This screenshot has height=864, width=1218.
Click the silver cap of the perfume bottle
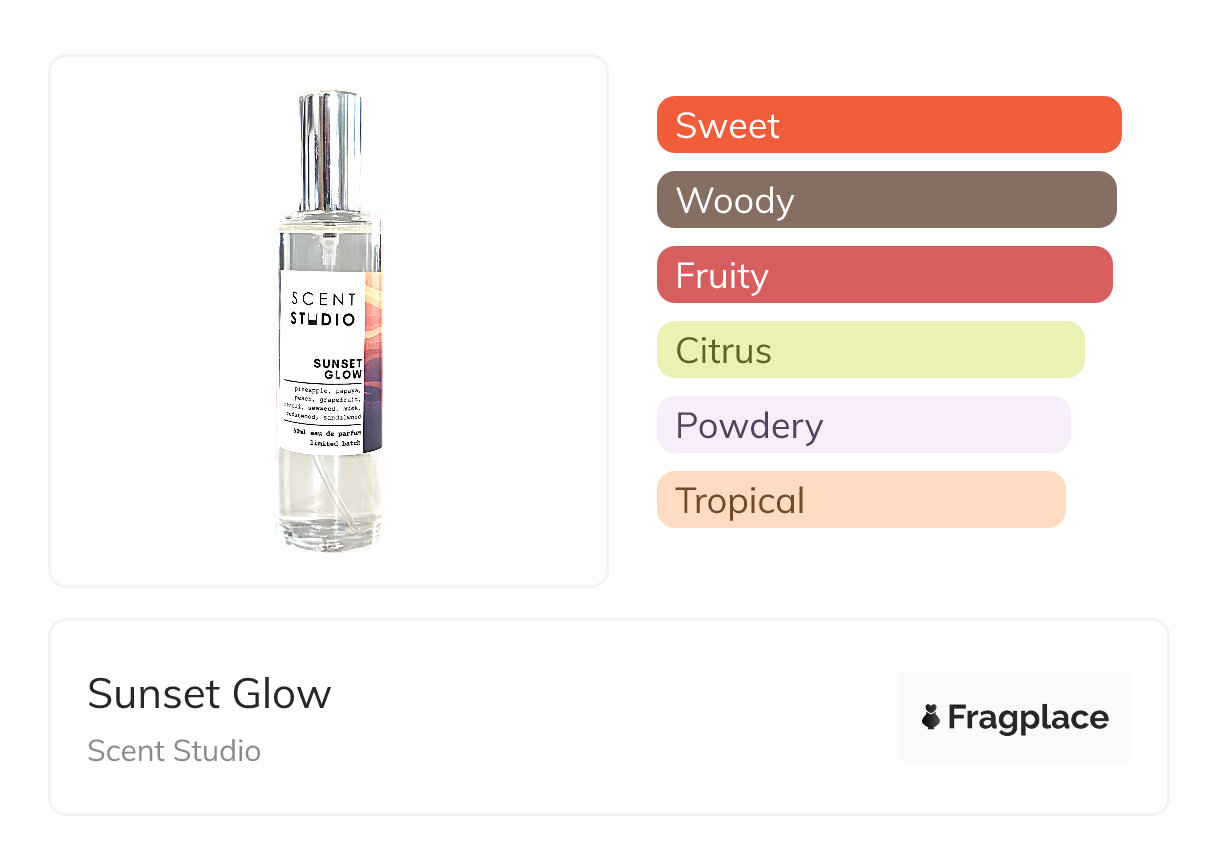coord(330,150)
